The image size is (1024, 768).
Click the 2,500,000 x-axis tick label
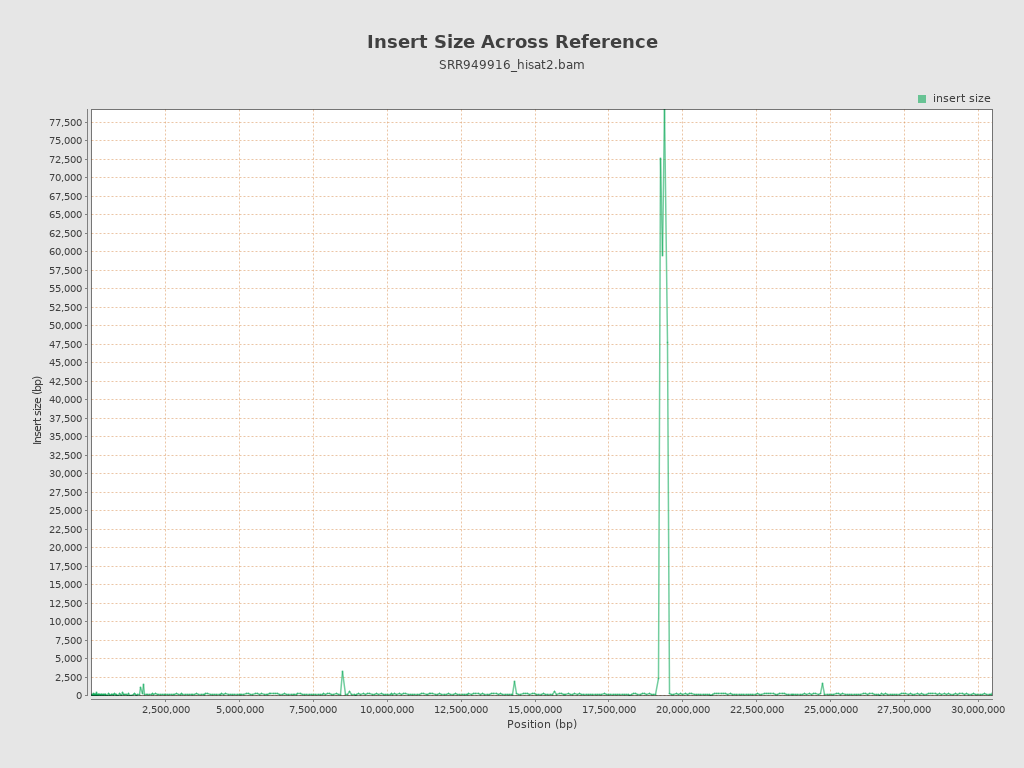[165, 710]
